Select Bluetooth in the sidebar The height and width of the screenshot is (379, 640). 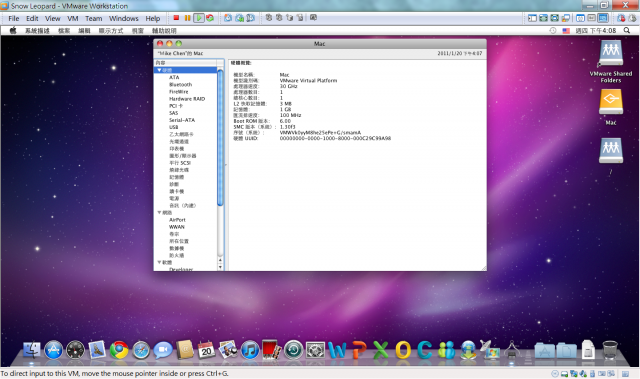(x=180, y=84)
